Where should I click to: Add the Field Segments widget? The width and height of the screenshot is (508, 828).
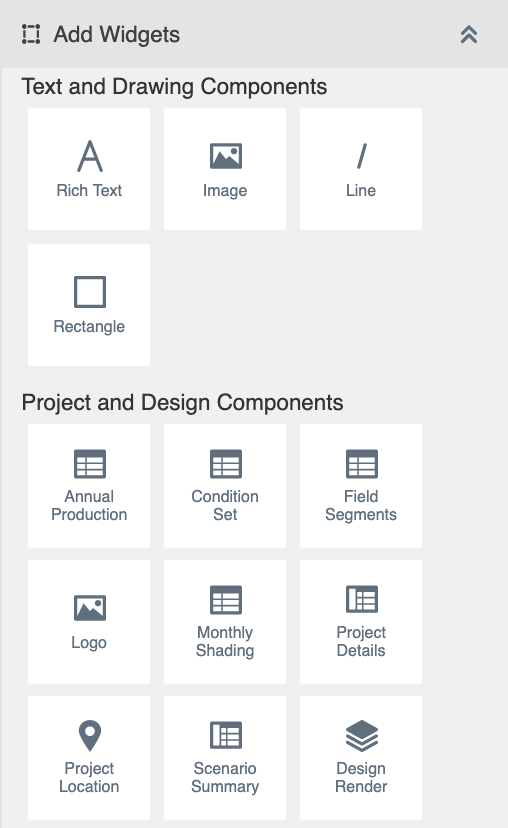click(x=361, y=486)
